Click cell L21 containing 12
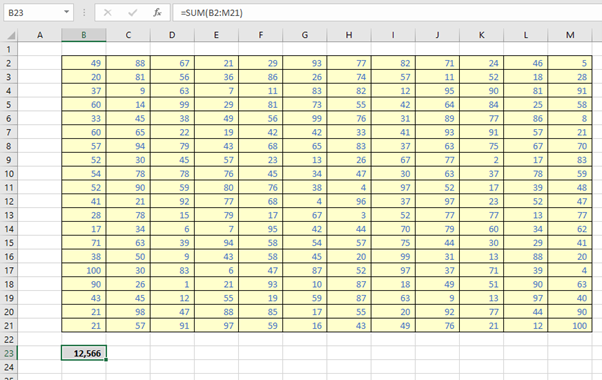Screen dimensions: 602x380 526,325
